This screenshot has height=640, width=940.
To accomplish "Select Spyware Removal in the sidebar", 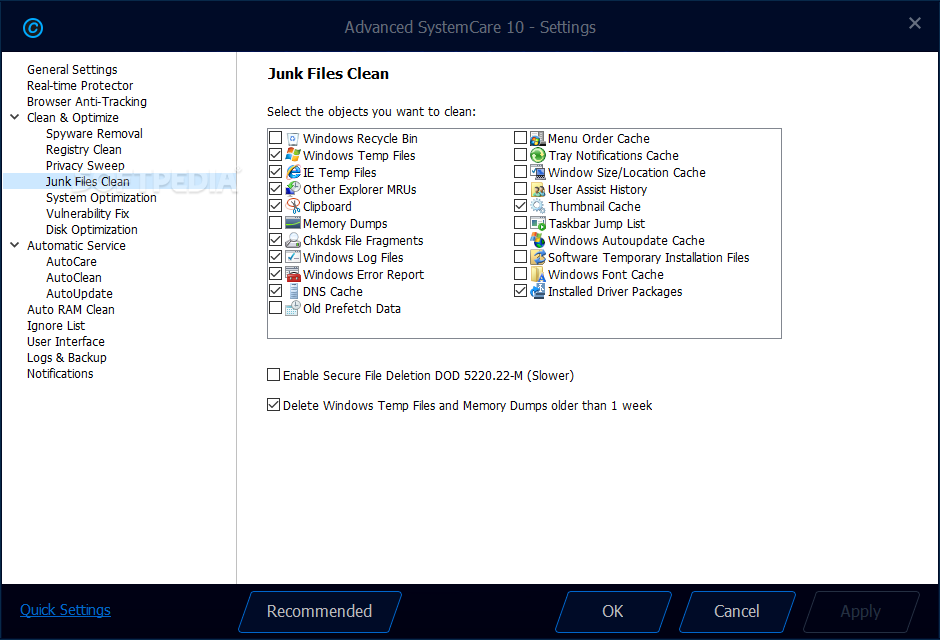I will (x=94, y=134).
